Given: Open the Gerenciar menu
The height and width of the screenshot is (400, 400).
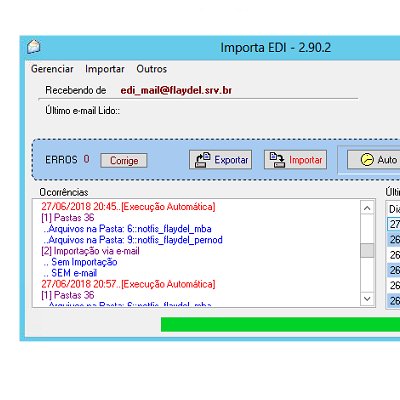Looking at the screenshot, I should pos(52,69).
